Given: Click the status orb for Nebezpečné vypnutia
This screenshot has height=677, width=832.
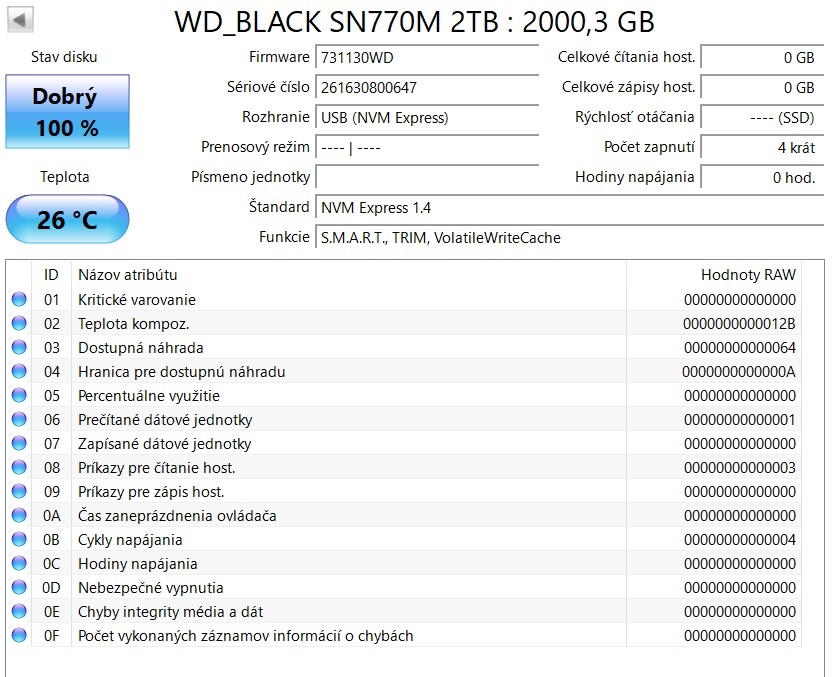Looking at the screenshot, I should (x=19, y=587).
